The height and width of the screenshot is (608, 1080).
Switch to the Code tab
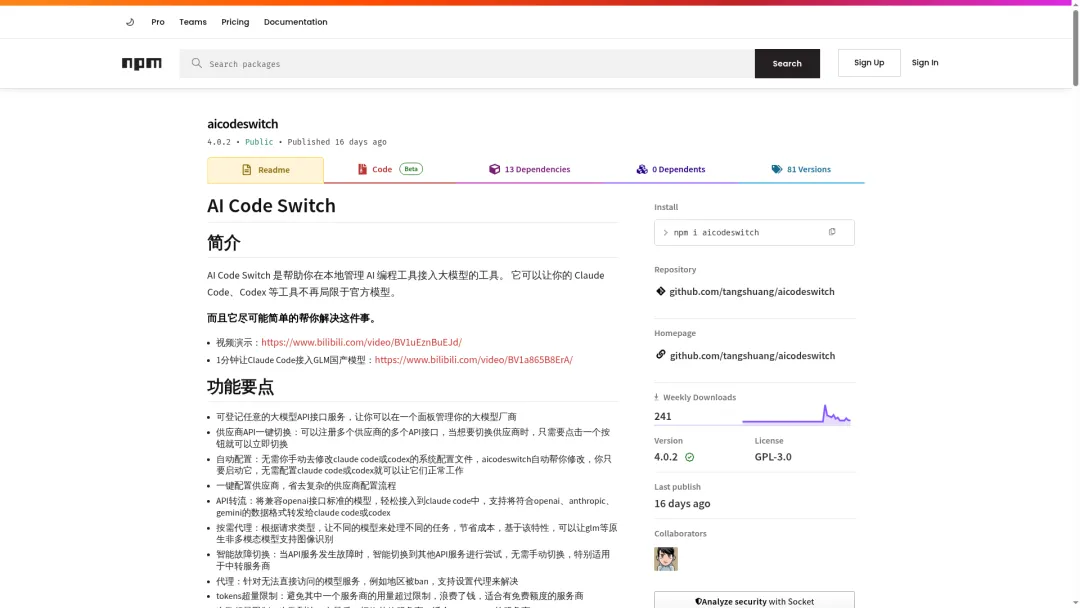(390, 169)
